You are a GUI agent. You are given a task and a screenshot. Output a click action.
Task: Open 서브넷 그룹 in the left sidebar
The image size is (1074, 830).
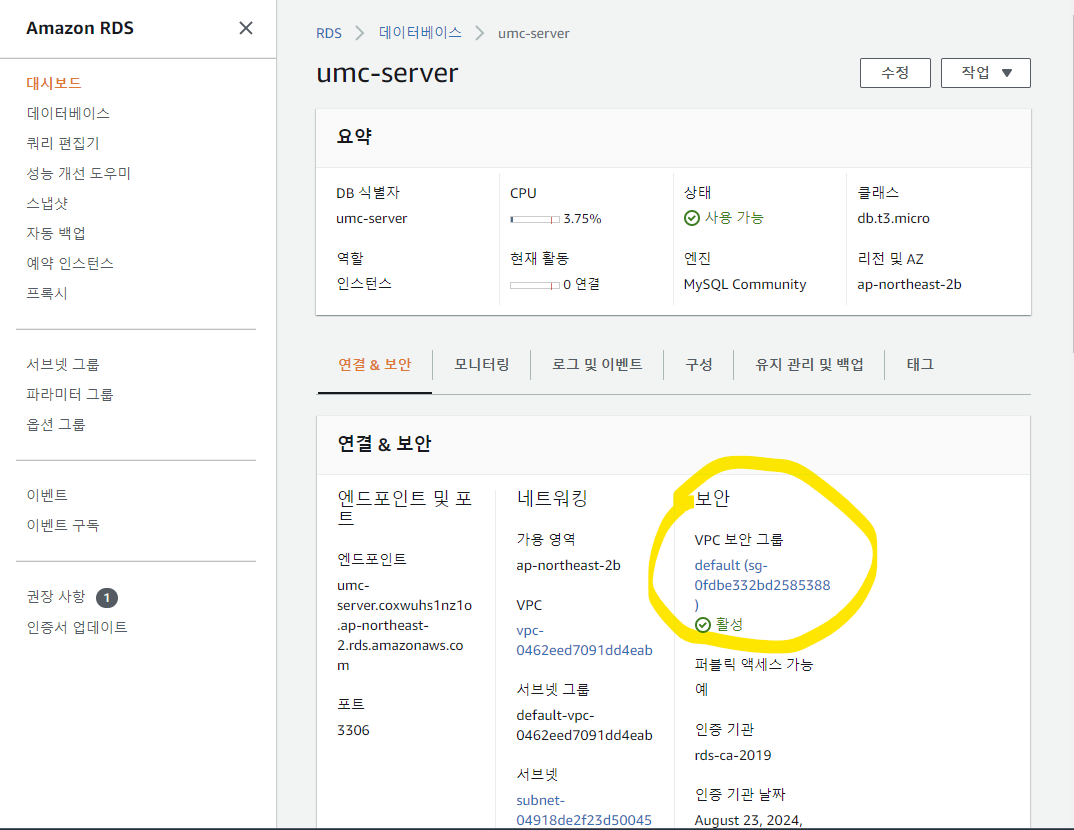[x=63, y=364]
